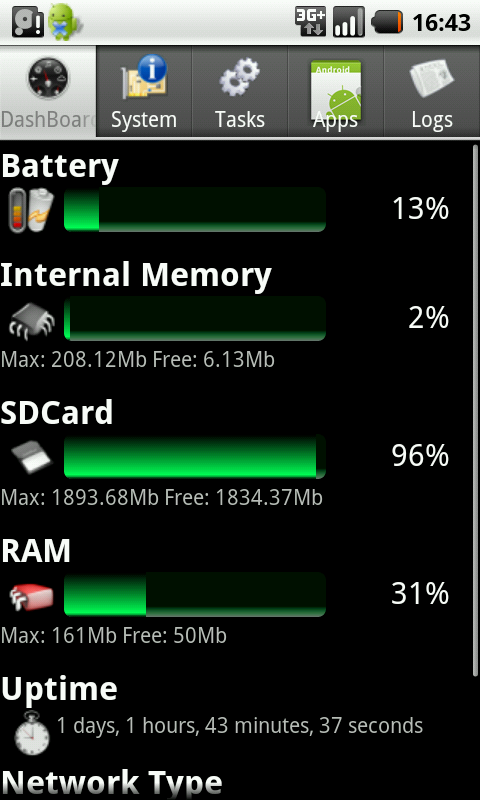Tap the Android robot status bar icon
Image resolution: width=480 pixels, height=800 pixels.
(64, 22)
